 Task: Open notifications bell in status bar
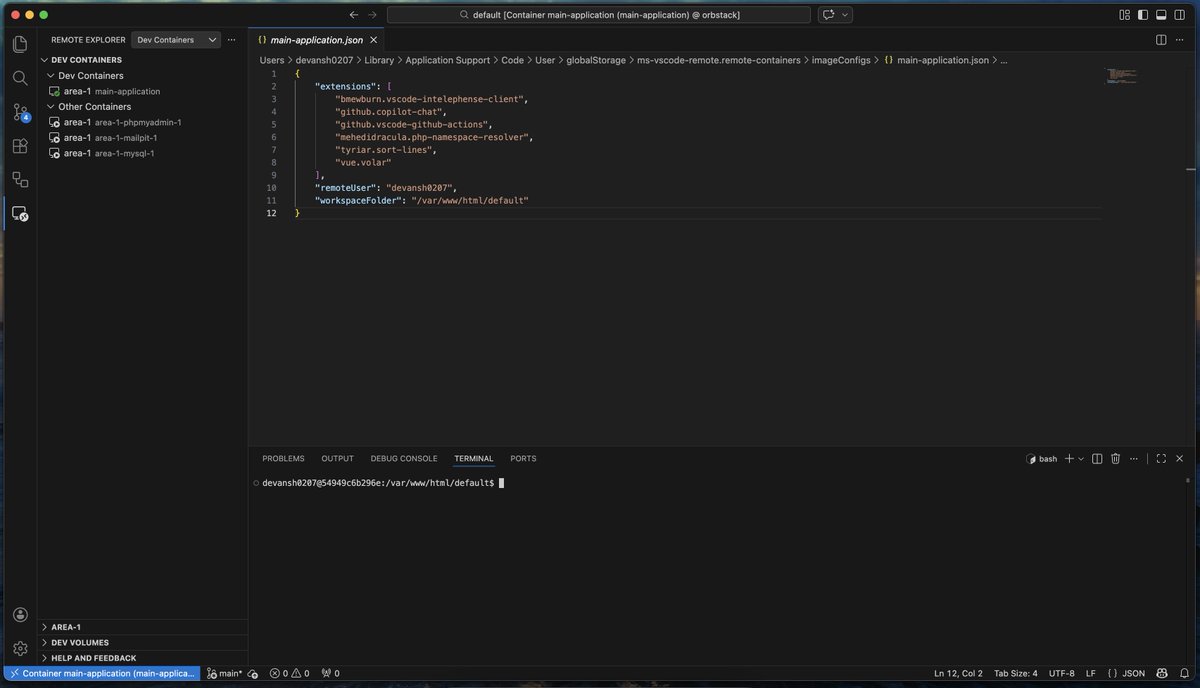click(1183, 674)
